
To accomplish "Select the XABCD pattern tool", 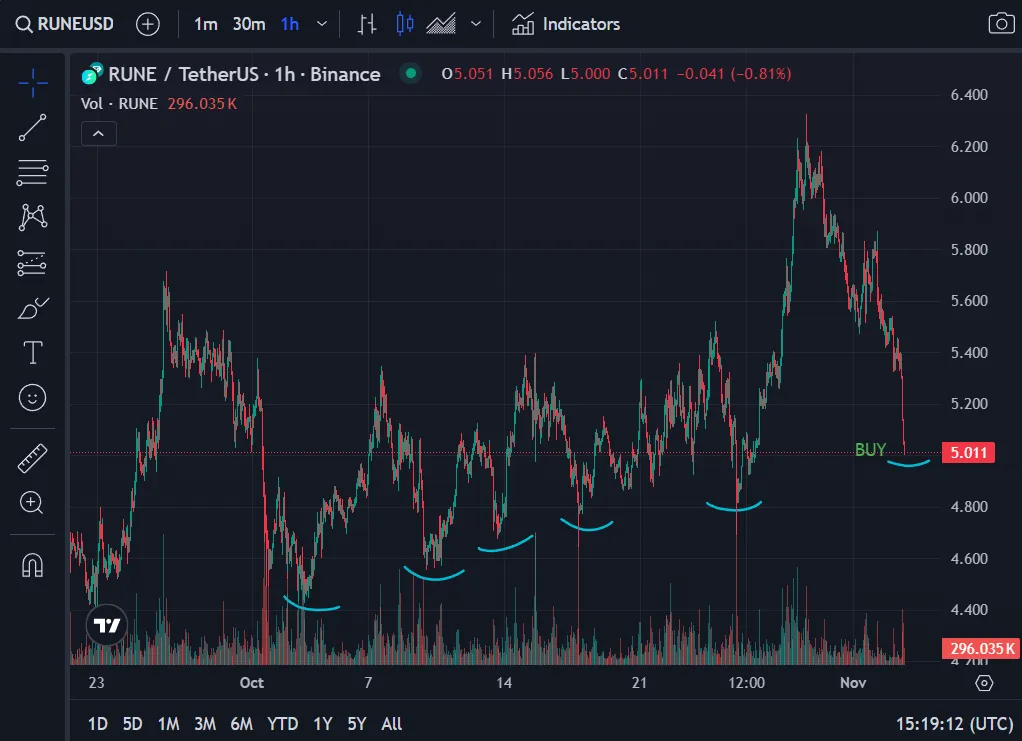I will pyautogui.click(x=33, y=218).
